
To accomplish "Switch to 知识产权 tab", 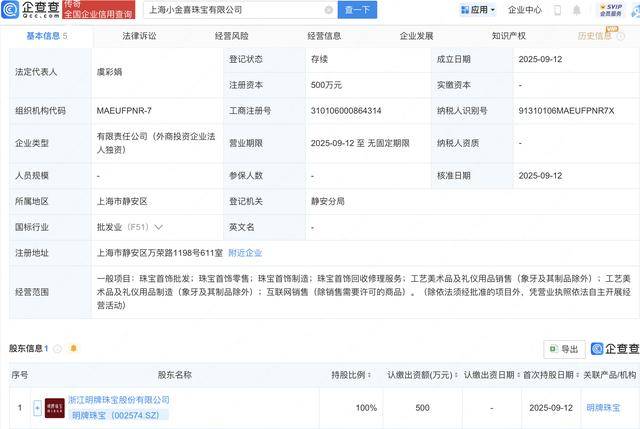I will pyautogui.click(x=509, y=36).
